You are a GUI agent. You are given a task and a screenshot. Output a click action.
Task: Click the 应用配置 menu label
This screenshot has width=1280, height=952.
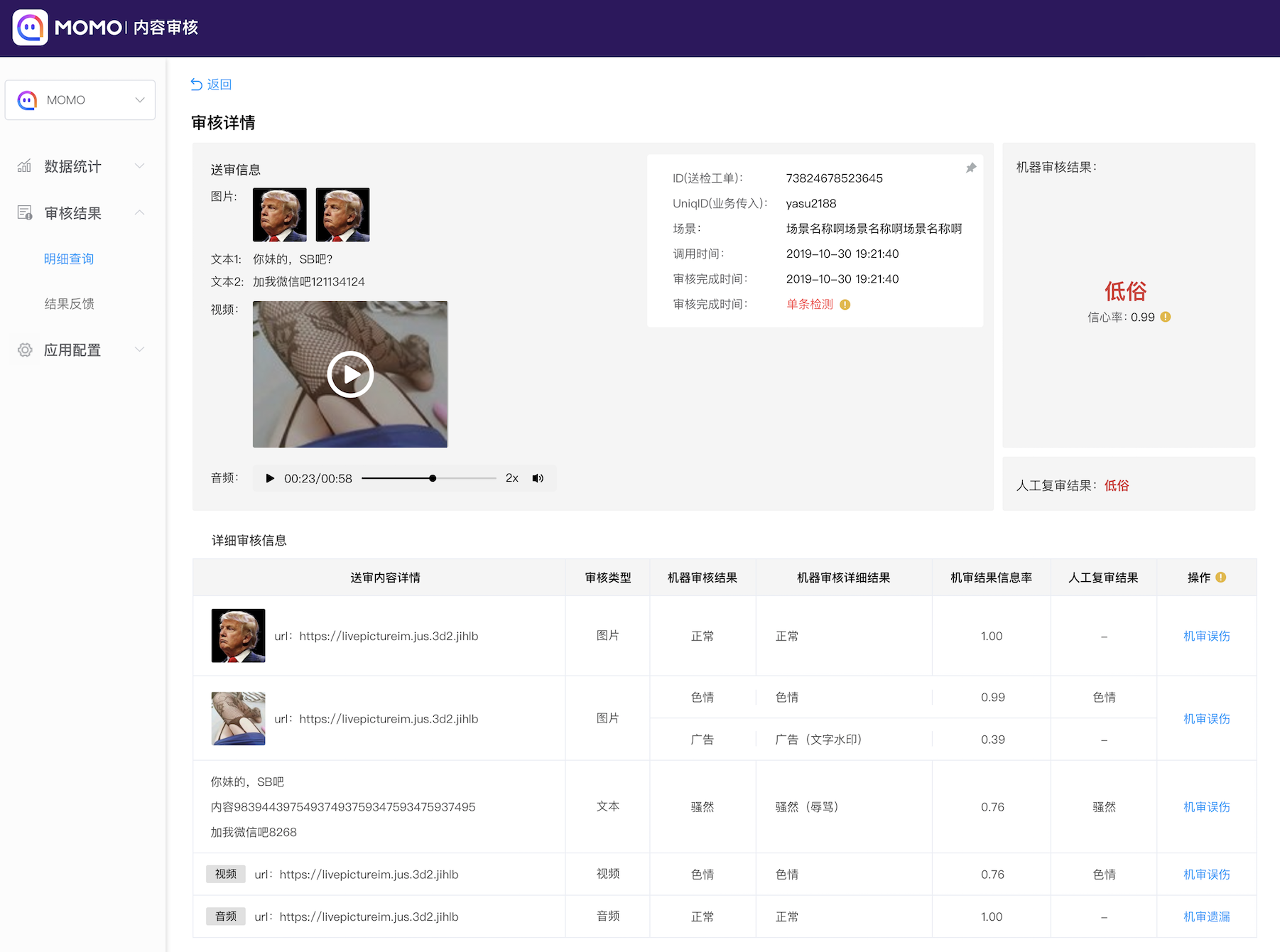pos(72,350)
